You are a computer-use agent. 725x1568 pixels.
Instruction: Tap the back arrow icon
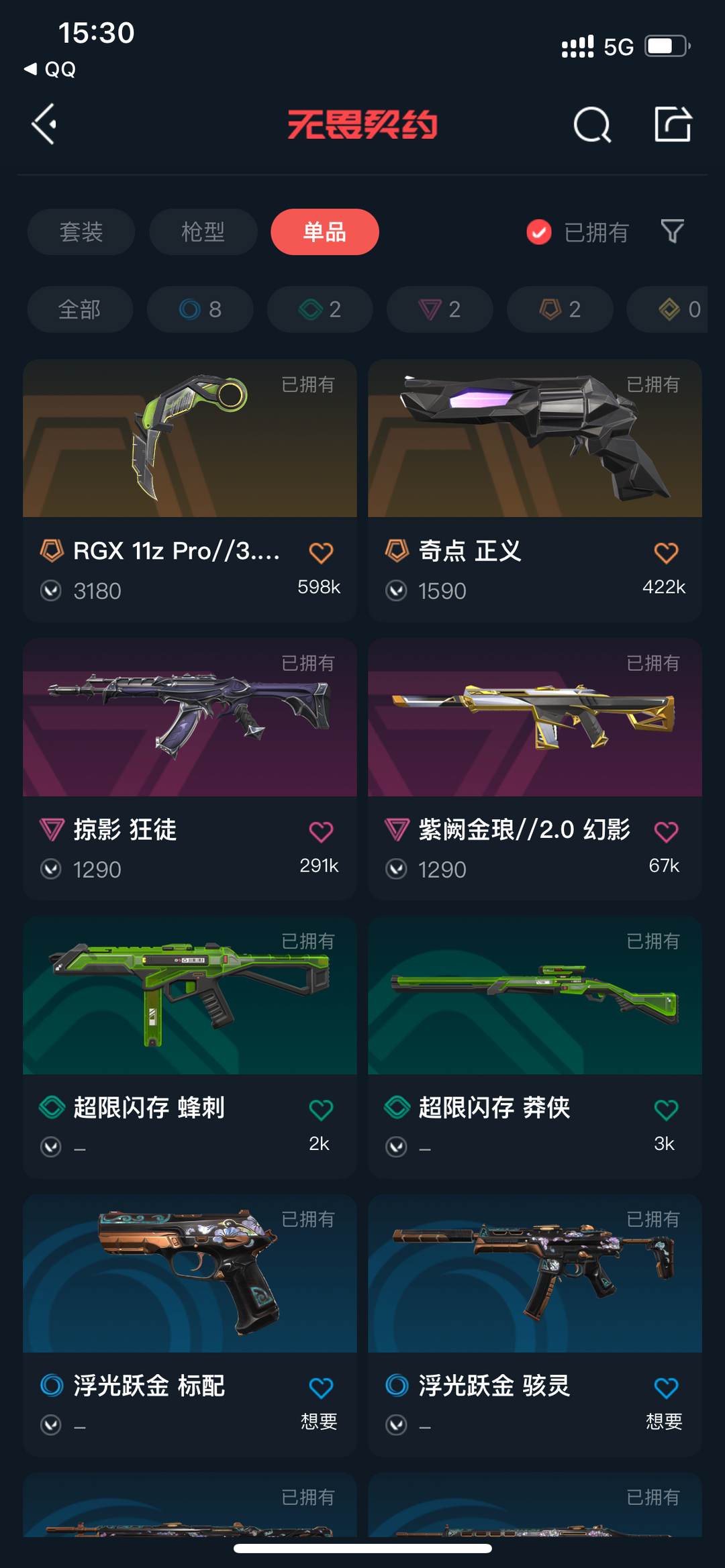pyautogui.click(x=44, y=124)
